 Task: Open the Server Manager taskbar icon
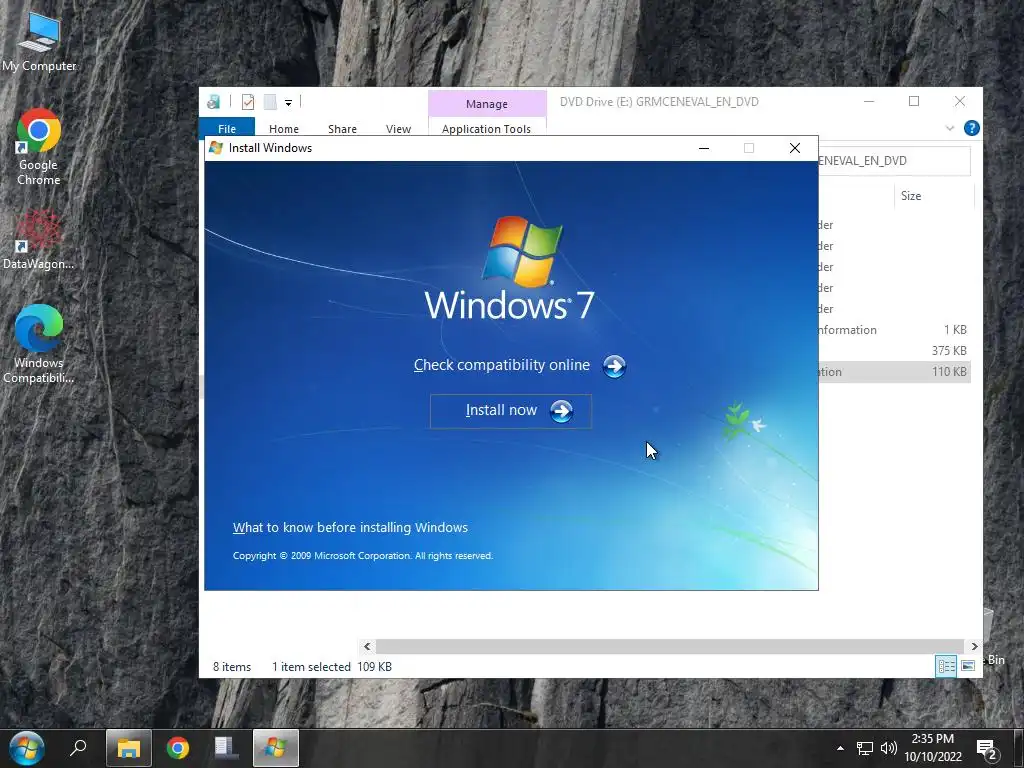coord(226,748)
